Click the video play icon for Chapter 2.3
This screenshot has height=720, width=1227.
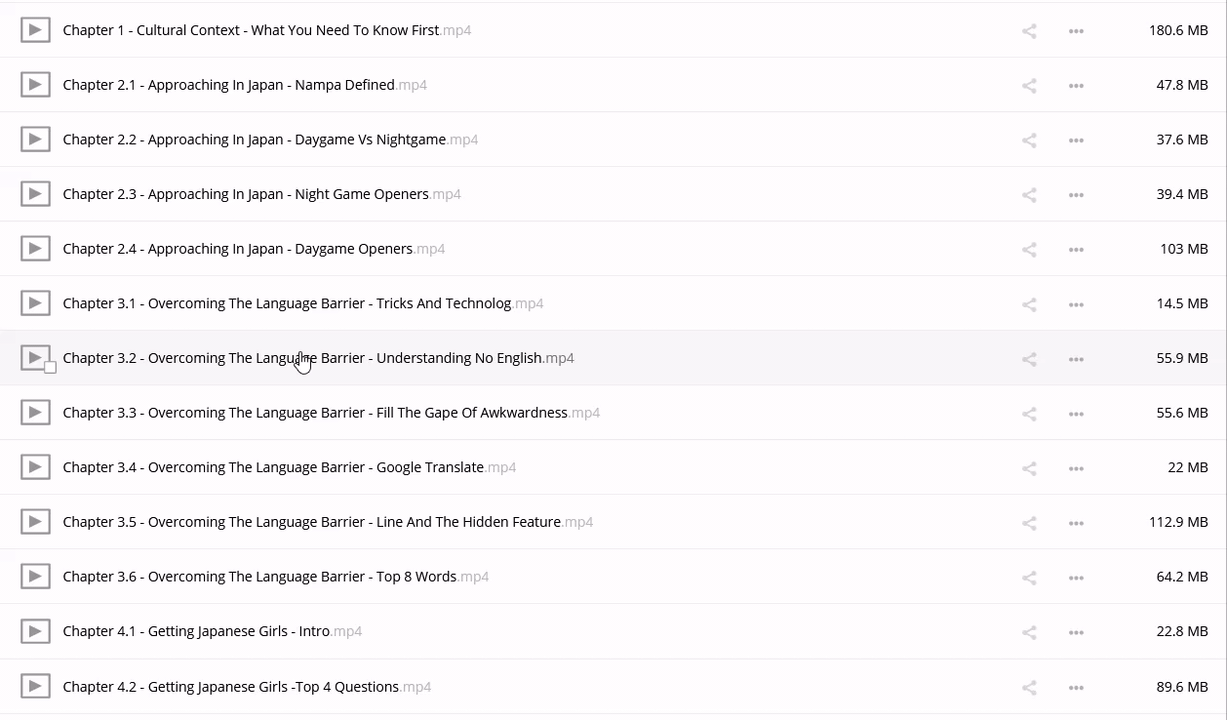(x=35, y=194)
